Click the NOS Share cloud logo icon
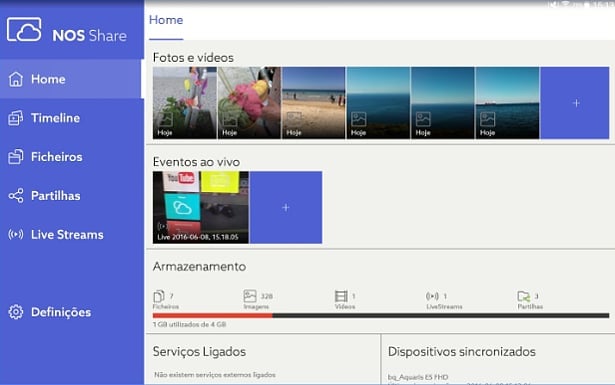The height and width of the screenshot is (385, 615). 24,29
